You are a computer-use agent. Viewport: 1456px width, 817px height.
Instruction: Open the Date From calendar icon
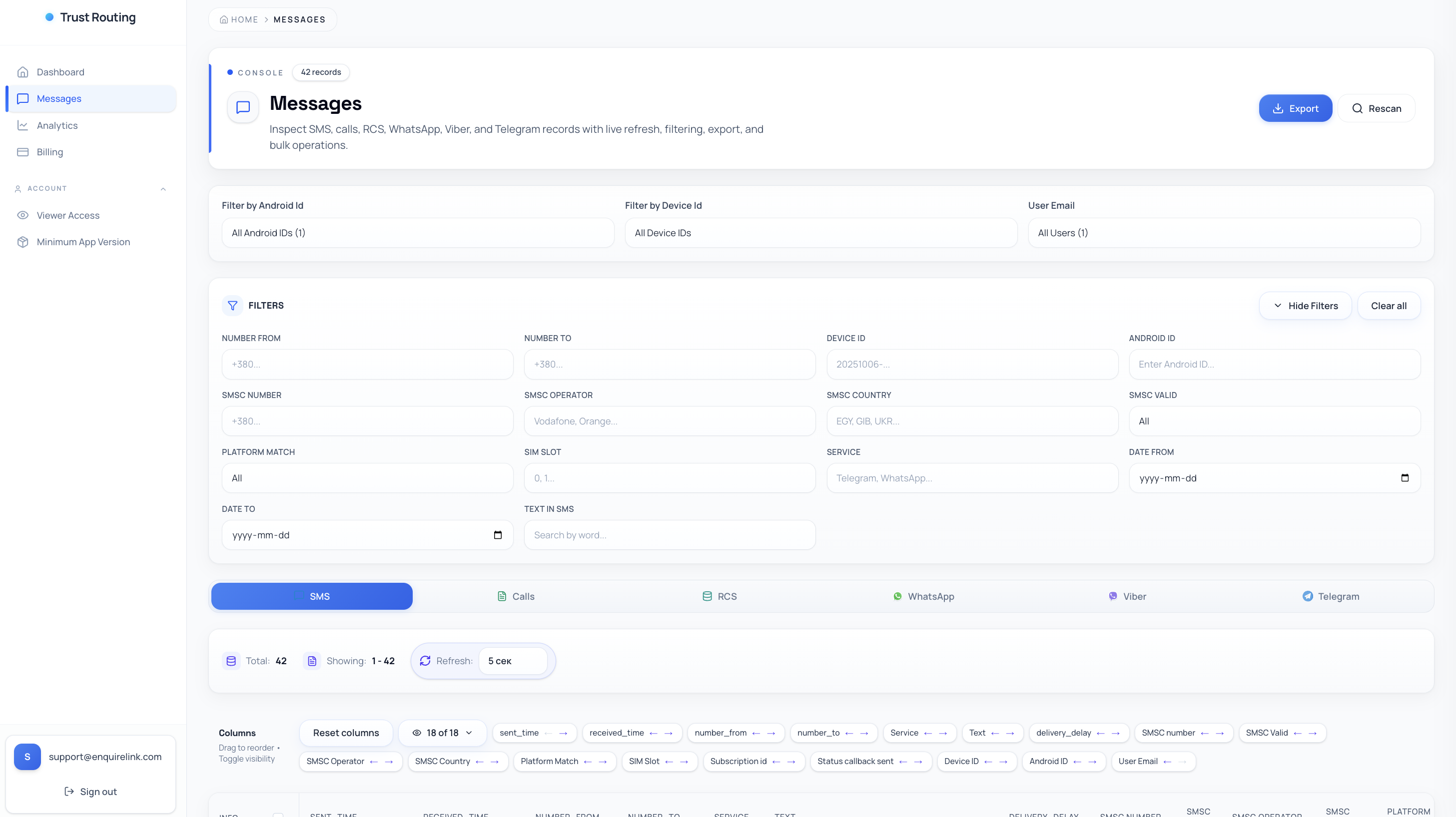click(x=1405, y=478)
